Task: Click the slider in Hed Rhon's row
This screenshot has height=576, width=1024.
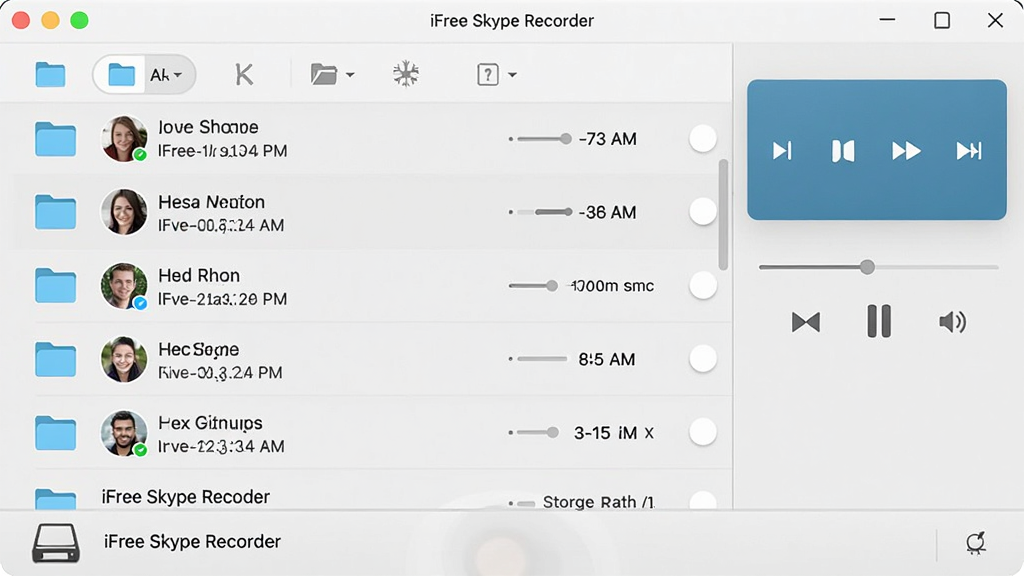Action: coord(533,286)
